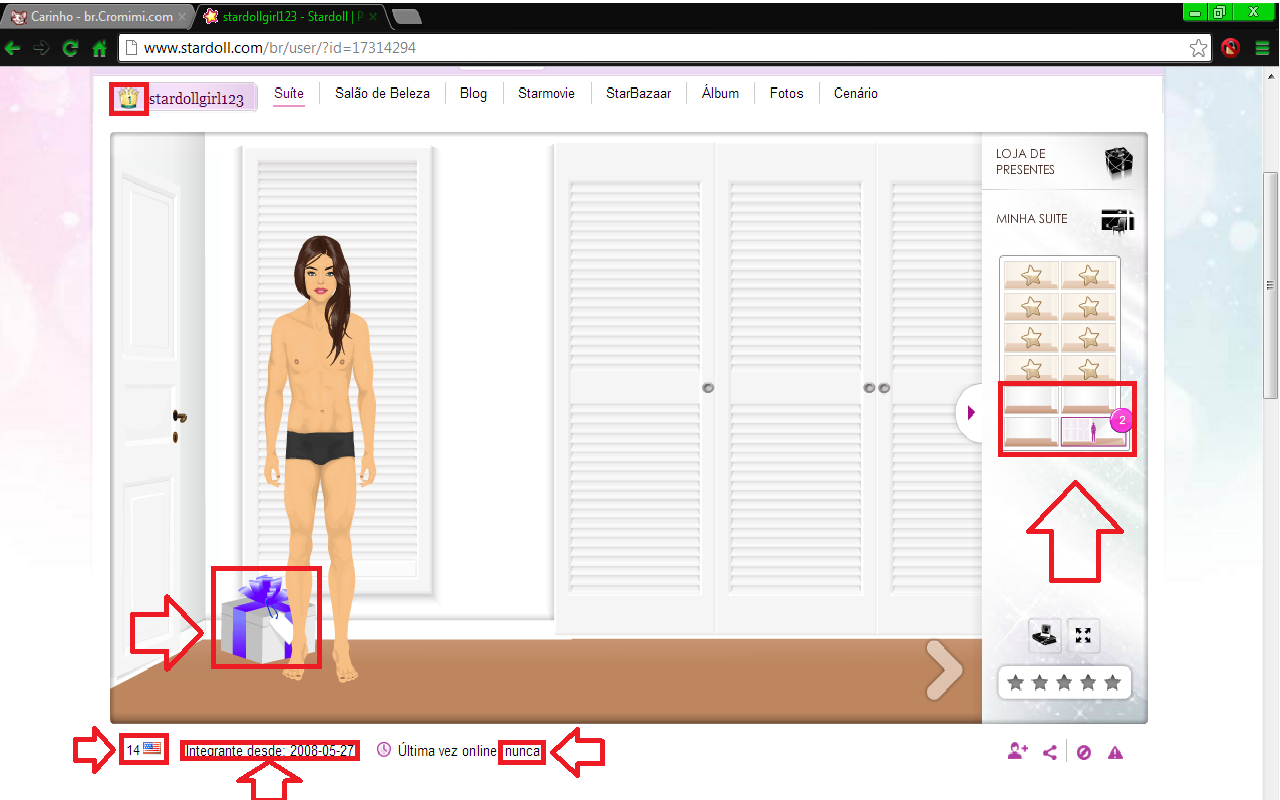Switch to the Salão de Beleza tab
Image resolution: width=1280 pixels, height=800 pixels.
pos(385,92)
